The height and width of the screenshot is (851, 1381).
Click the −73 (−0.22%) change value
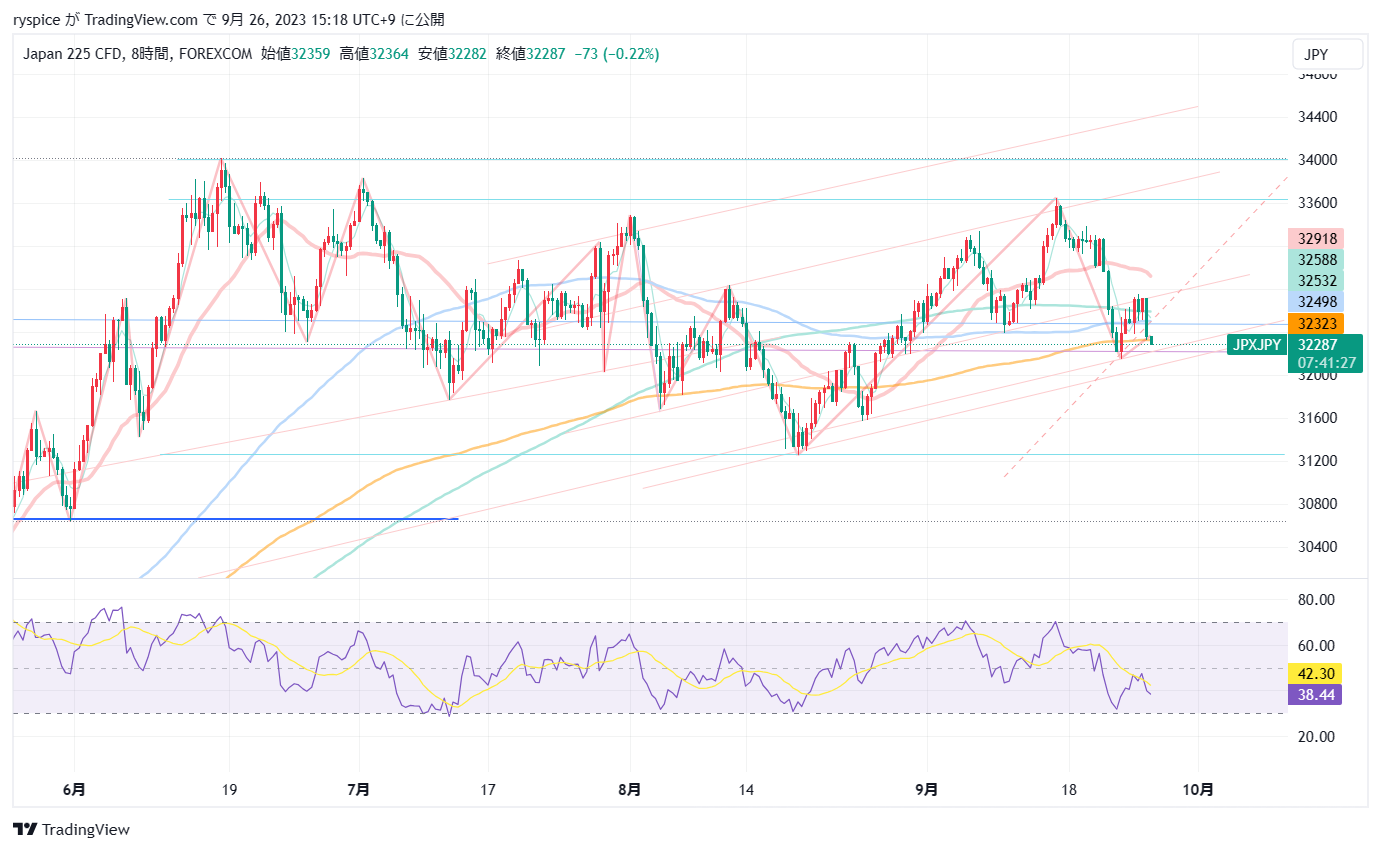pos(616,54)
